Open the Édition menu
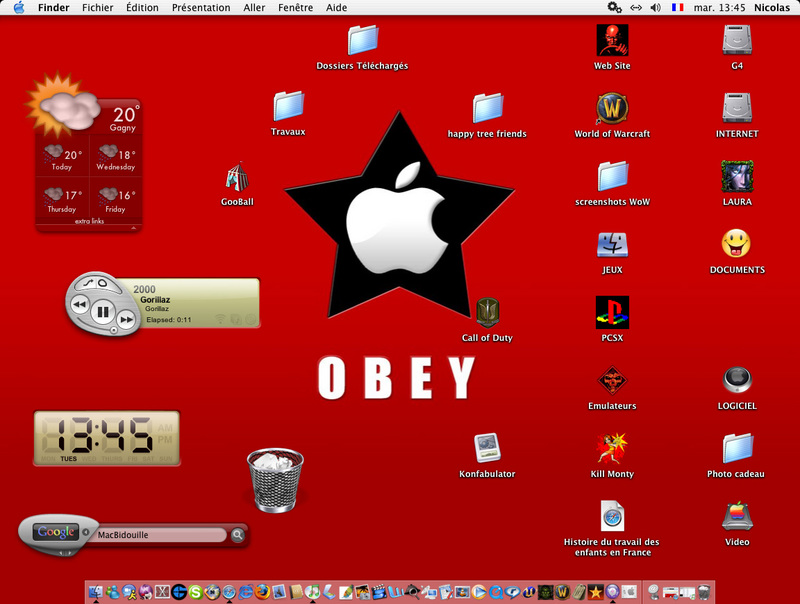800x604 pixels. tap(142, 8)
